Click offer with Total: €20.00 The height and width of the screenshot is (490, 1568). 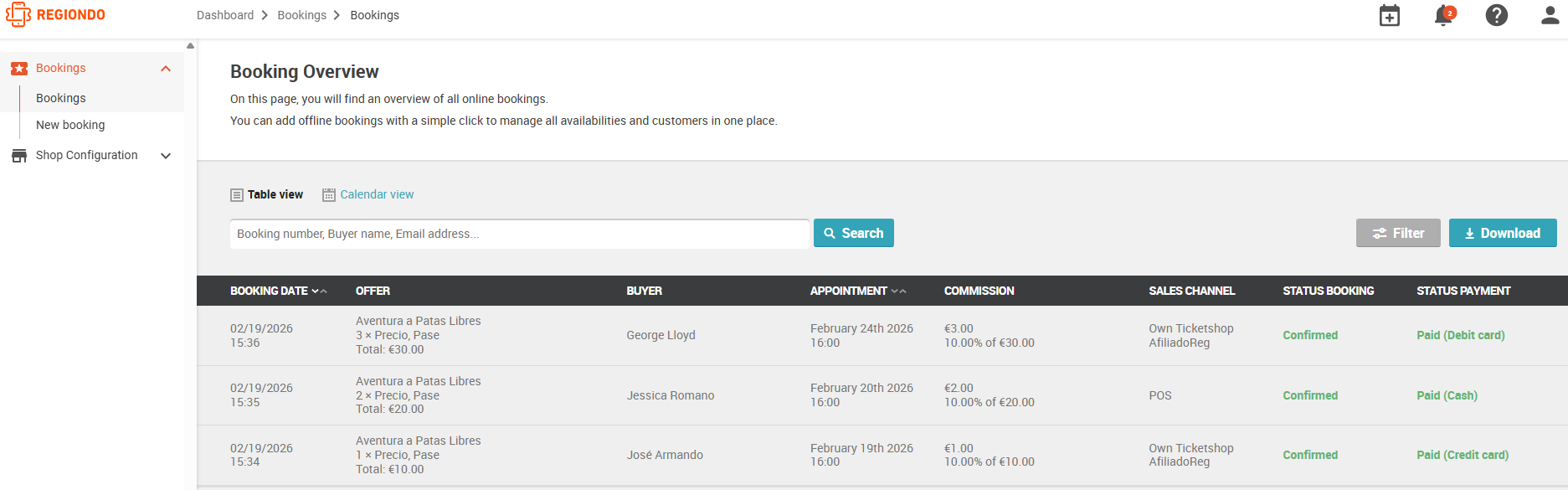pos(418,395)
